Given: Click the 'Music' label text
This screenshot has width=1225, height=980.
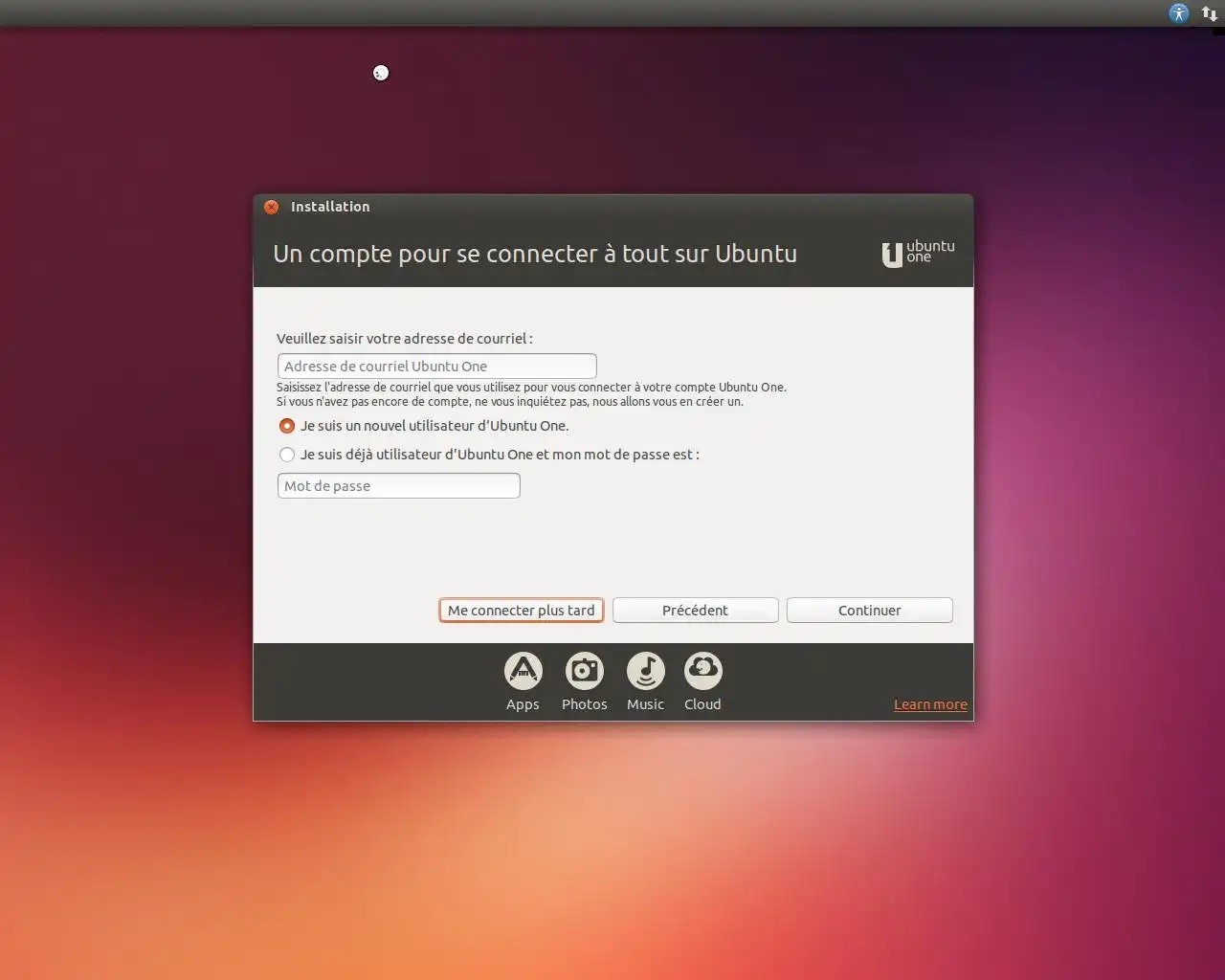Looking at the screenshot, I should coord(645,704).
